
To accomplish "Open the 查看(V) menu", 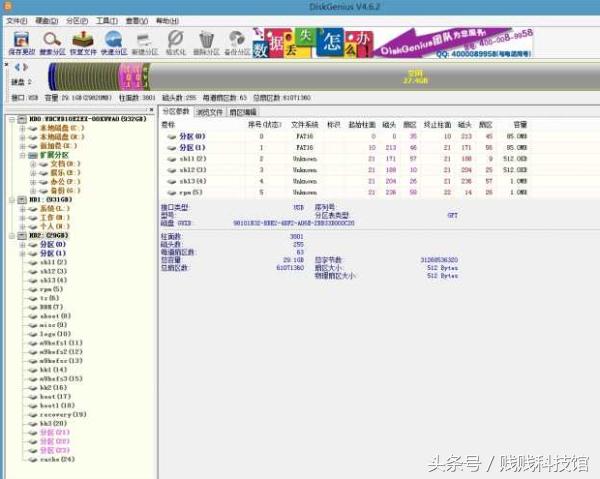I will click(x=137, y=21).
